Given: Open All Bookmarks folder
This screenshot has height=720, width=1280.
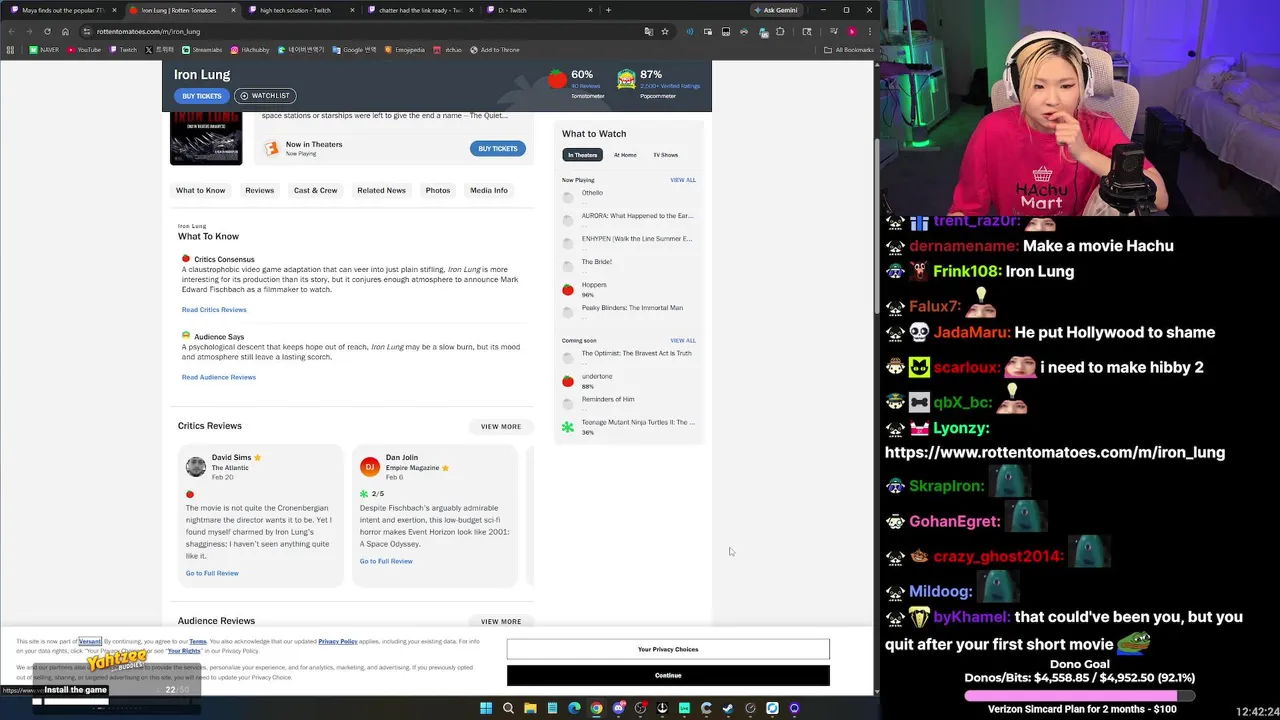Looking at the screenshot, I should 848,50.
